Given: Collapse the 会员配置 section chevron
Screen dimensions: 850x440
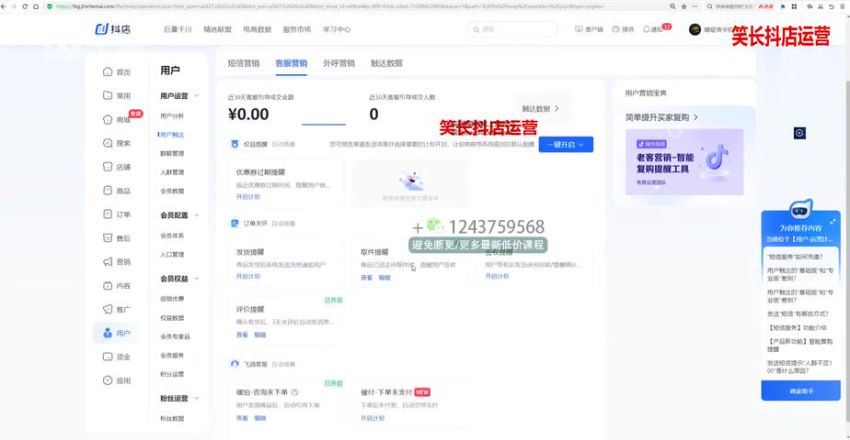Looking at the screenshot, I should (x=197, y=215).
